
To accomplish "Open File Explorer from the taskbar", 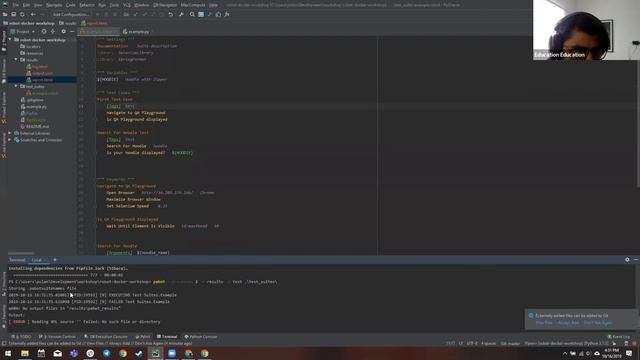I will click(25, 353).
